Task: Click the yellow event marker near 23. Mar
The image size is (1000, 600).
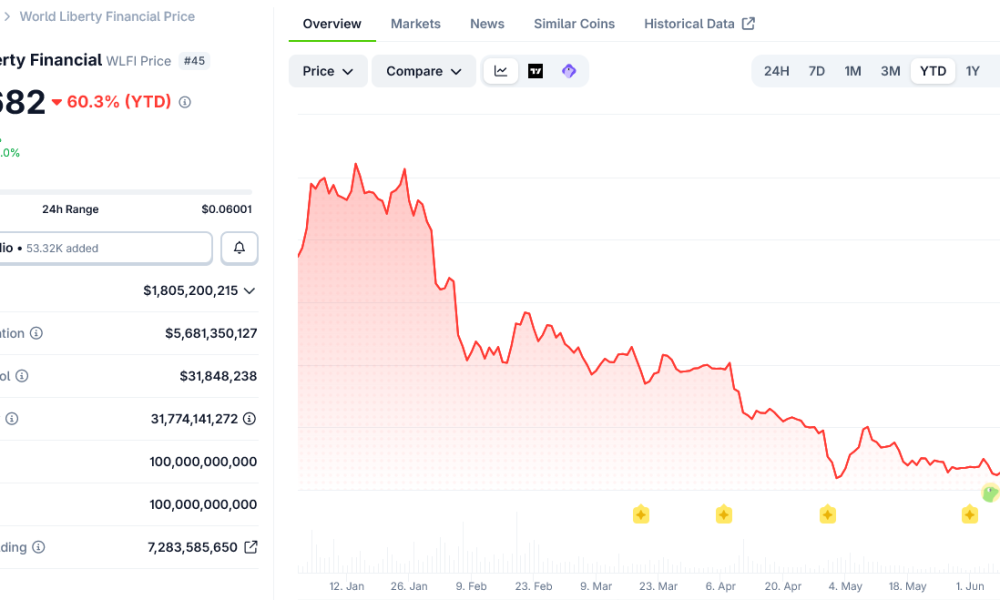Action: pyautogui.click(x=641, y=514)
